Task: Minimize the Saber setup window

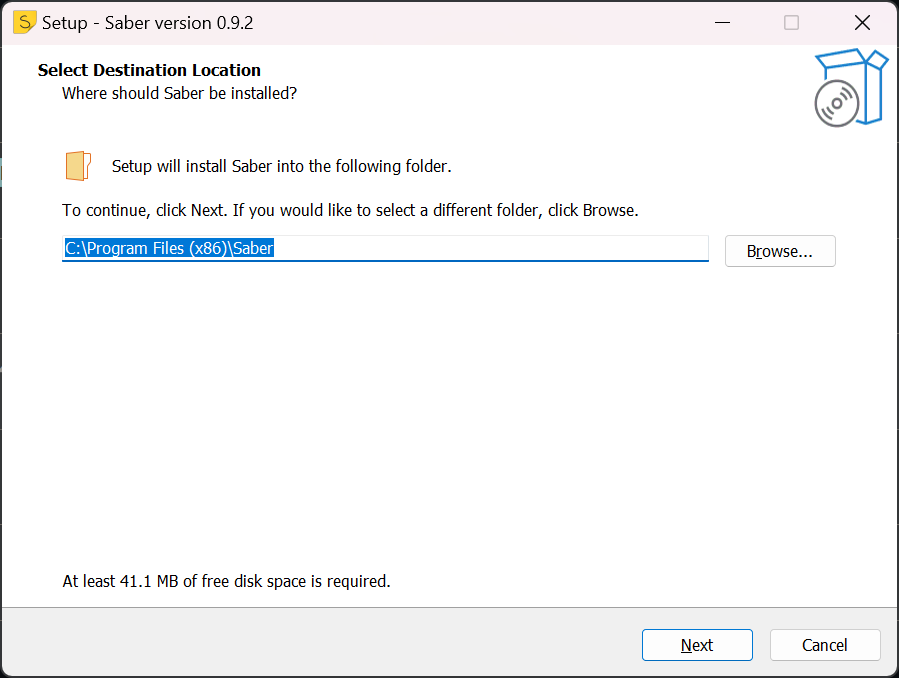Action: 722,21
